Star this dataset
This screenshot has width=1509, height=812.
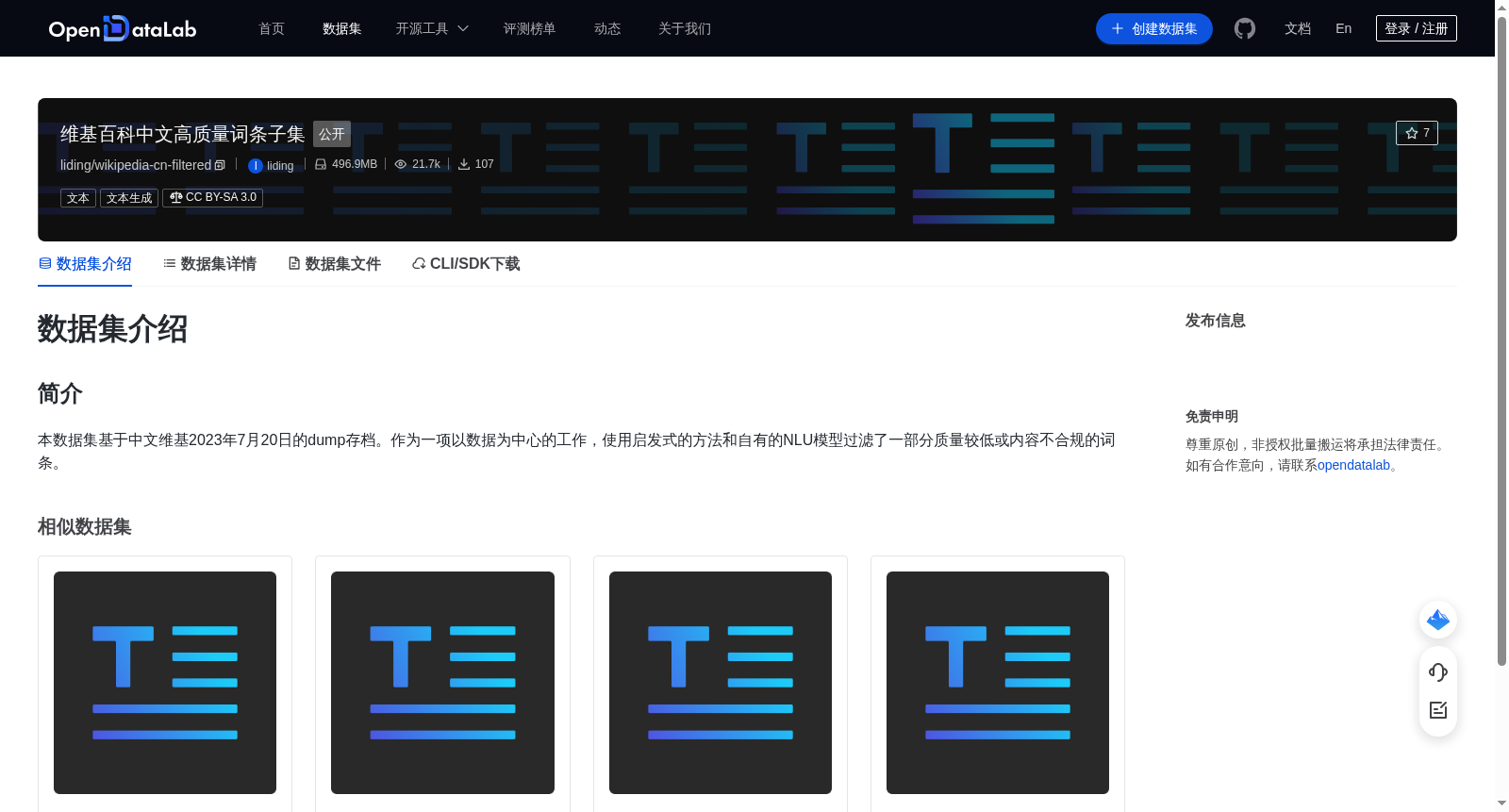coord(1417,133)
